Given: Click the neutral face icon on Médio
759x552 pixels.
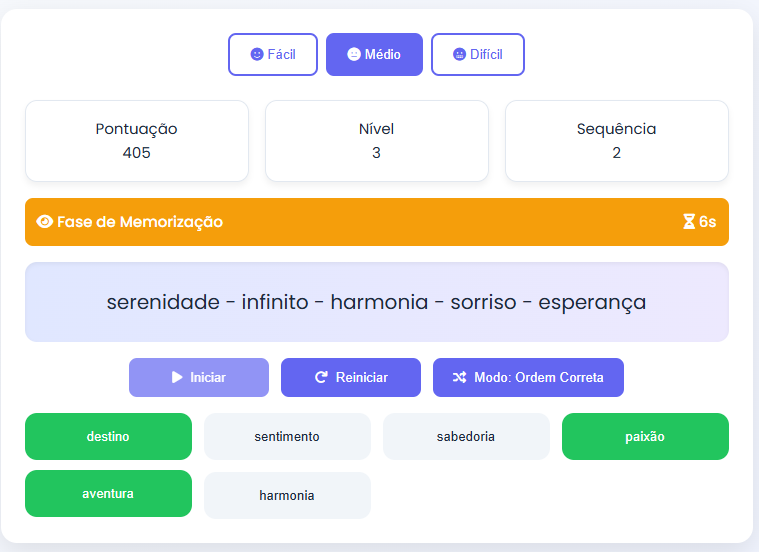Looking at the screenshot, I should click(x=354, y=55).
